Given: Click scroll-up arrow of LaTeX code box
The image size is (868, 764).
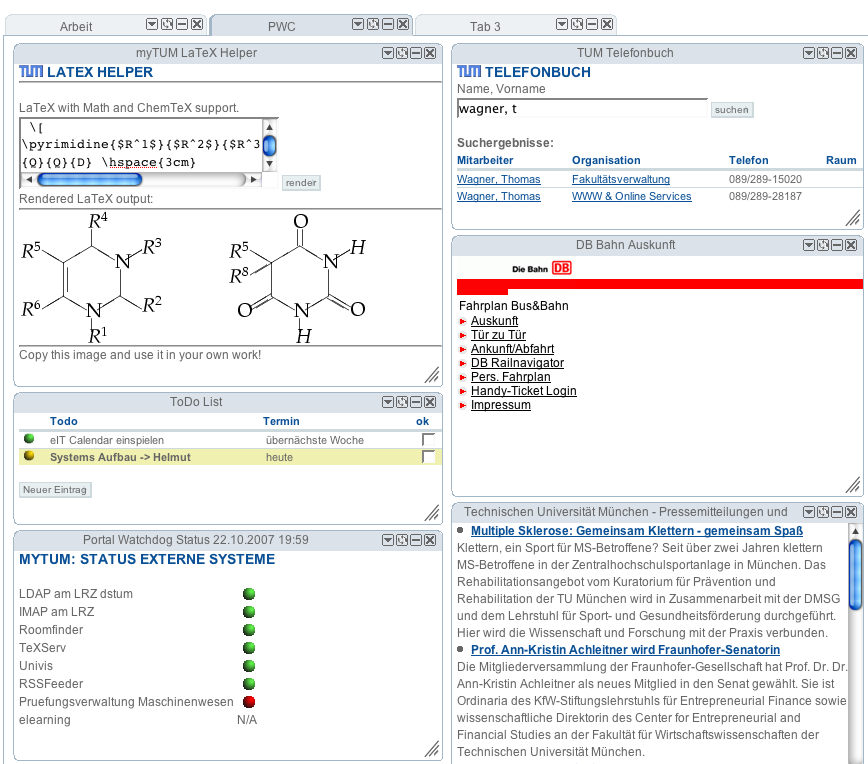Looking at the screenshot, I should 269,127.
